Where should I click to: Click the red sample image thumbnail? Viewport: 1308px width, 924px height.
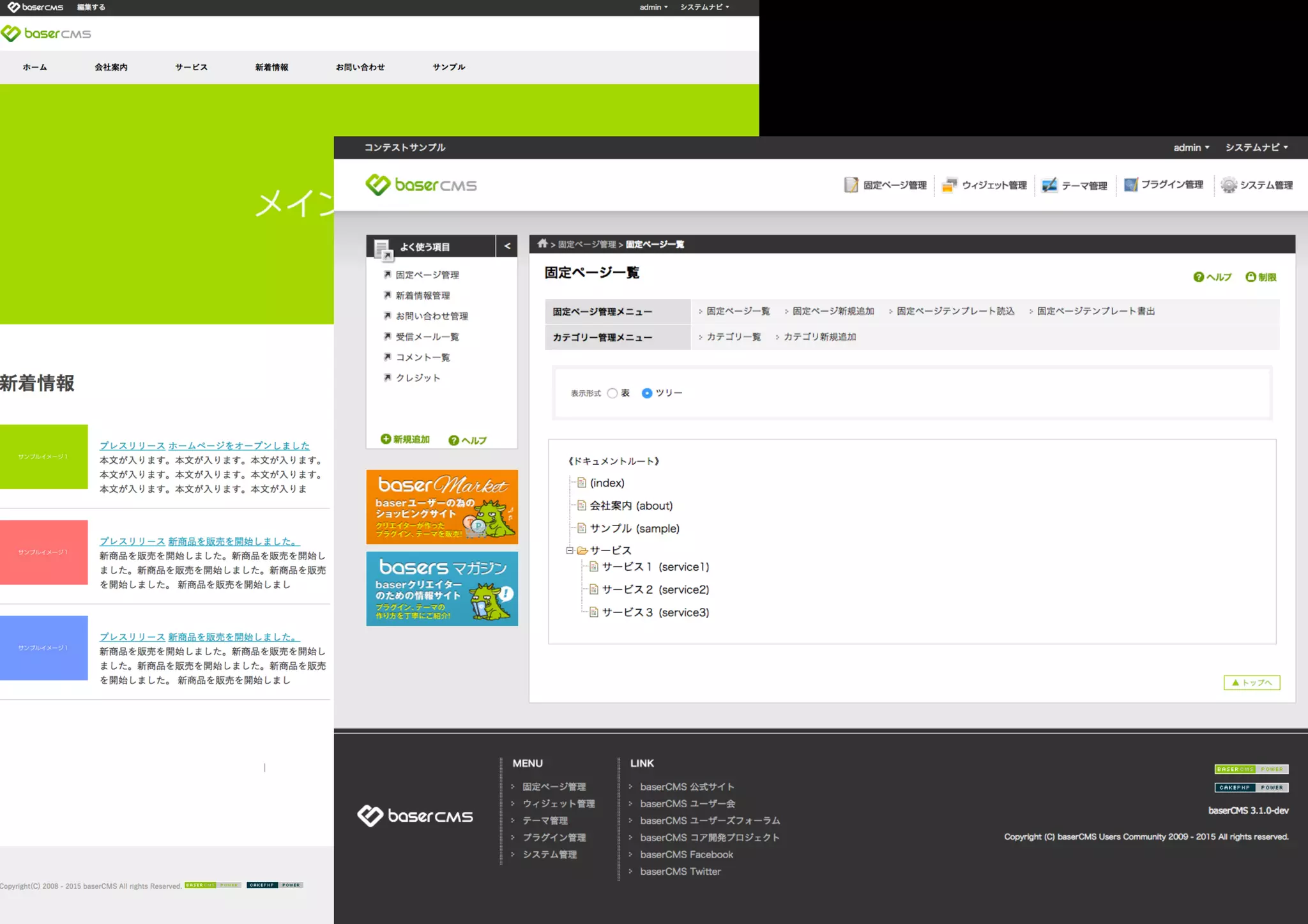click(x=43, y=552)
